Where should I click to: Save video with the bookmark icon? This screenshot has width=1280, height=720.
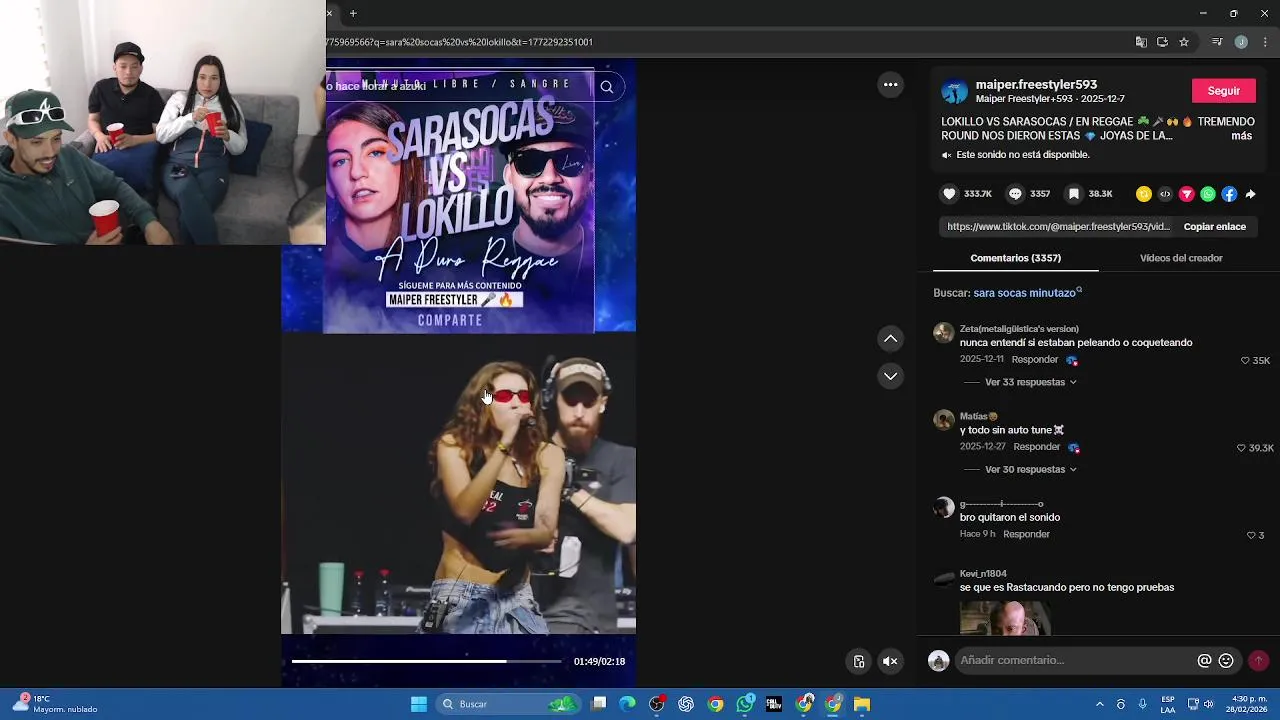tap(1073, 194)
